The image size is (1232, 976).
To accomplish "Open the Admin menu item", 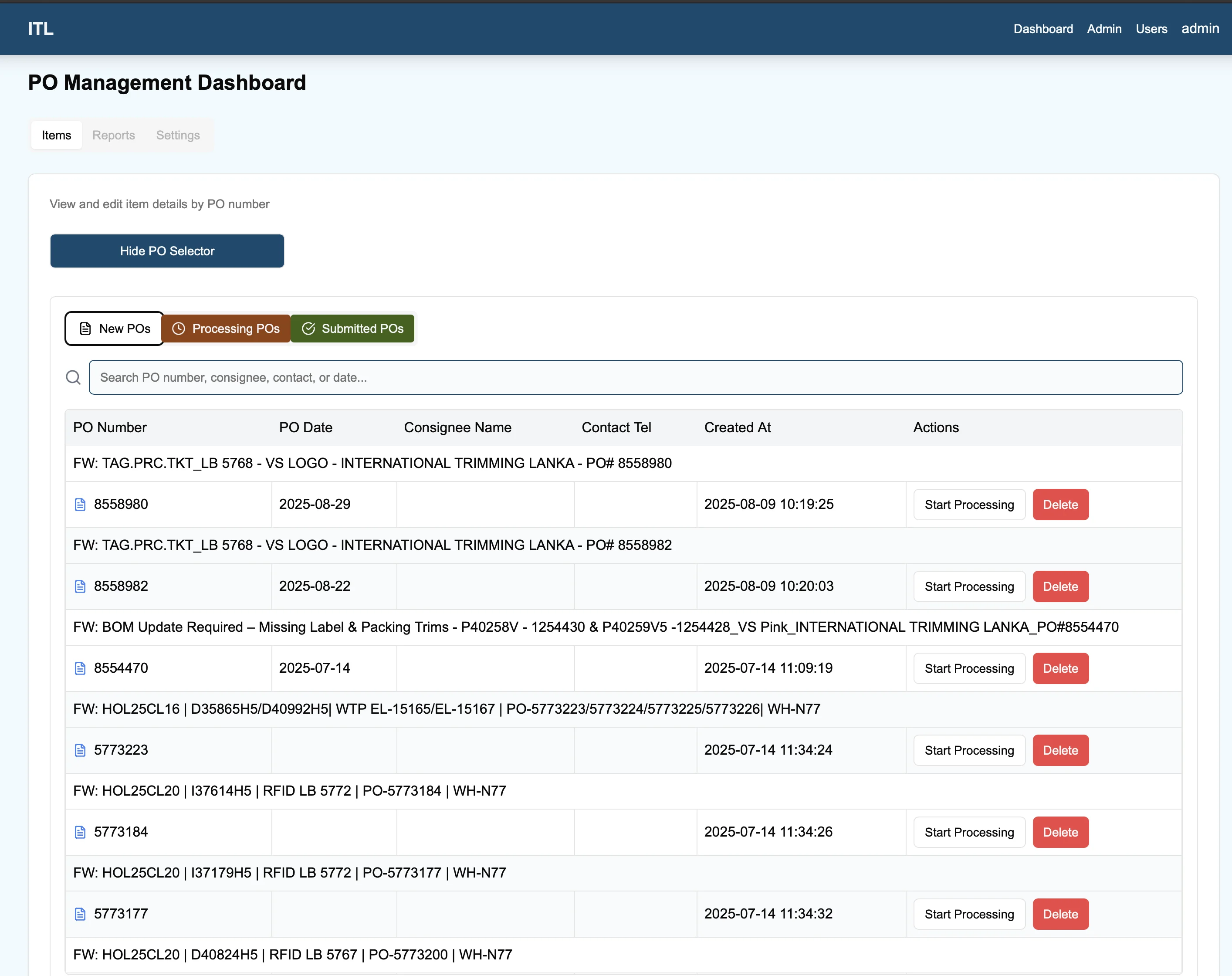I will click(x=1104, y=29).
